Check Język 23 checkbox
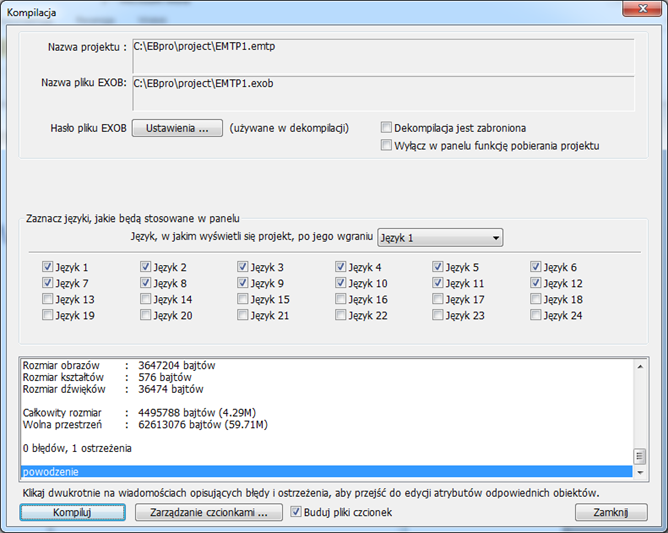Image resolution: width=668 pixels, height=533 pixels. point(438,315)
